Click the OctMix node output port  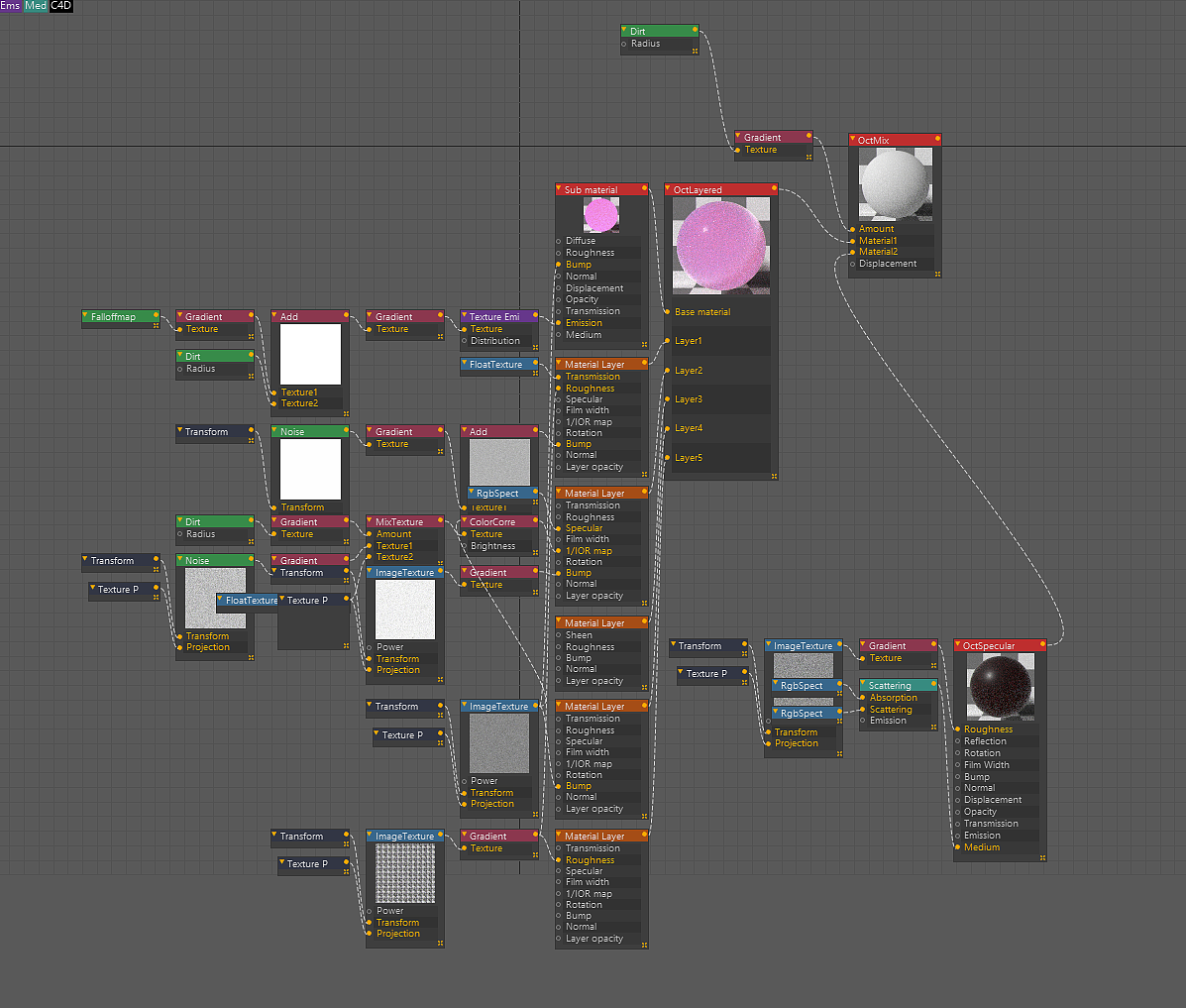coord(937,139)
